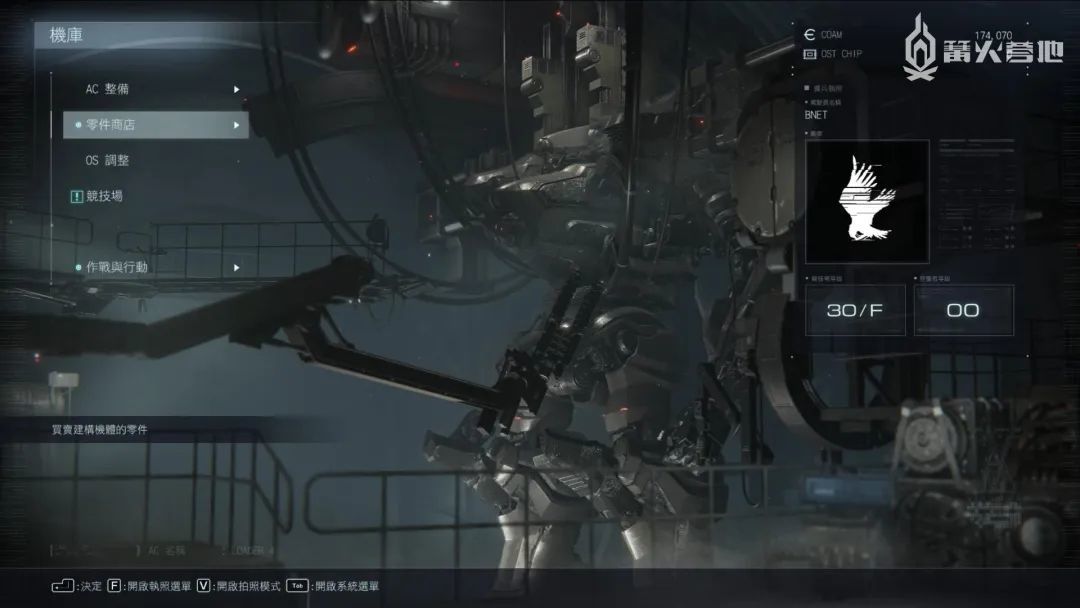Open system menu via 開啟系統選單 label
The image size is (1080, 608).
pos(347,587)
